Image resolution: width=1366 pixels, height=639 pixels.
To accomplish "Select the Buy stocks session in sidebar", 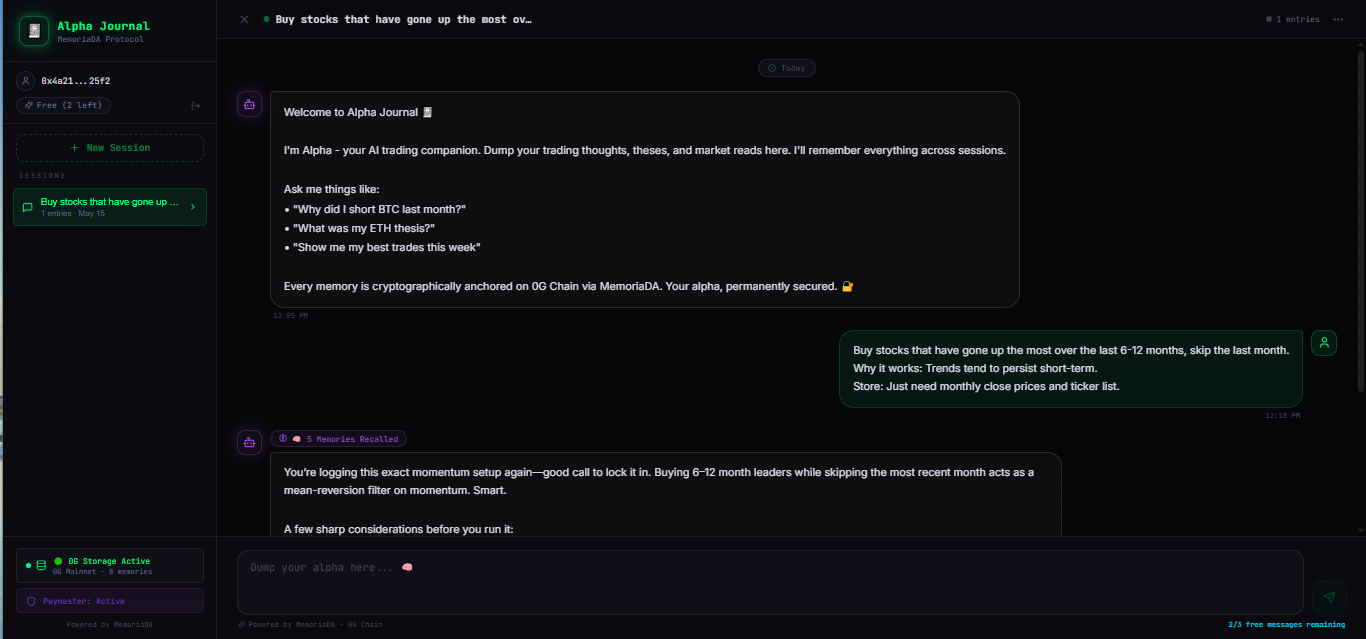I will [x=110, y=207].
